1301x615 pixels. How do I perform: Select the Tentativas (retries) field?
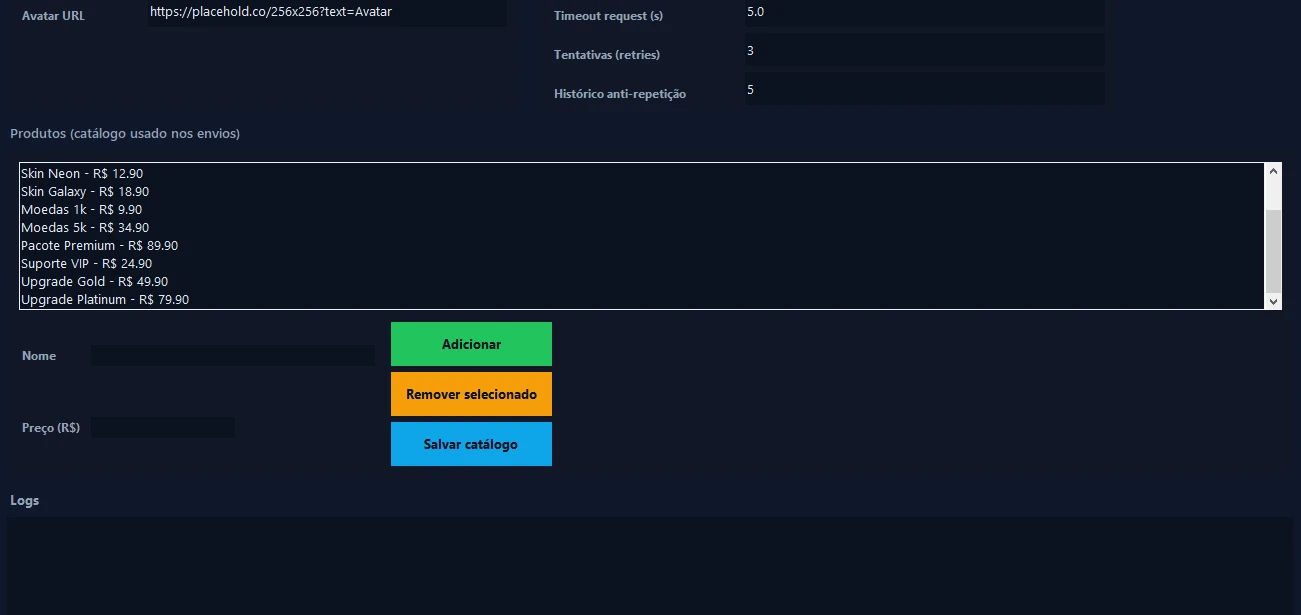click(924, 51)
